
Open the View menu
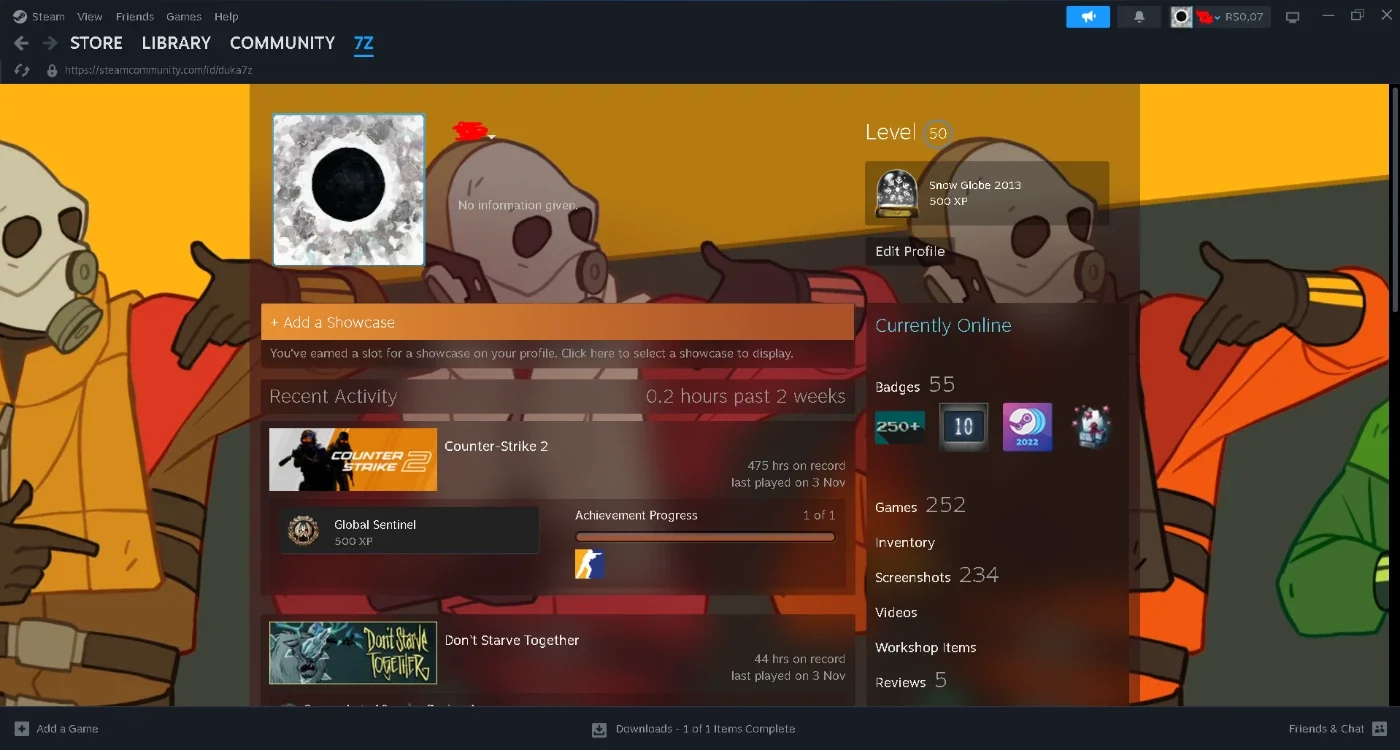click(90, 17)
